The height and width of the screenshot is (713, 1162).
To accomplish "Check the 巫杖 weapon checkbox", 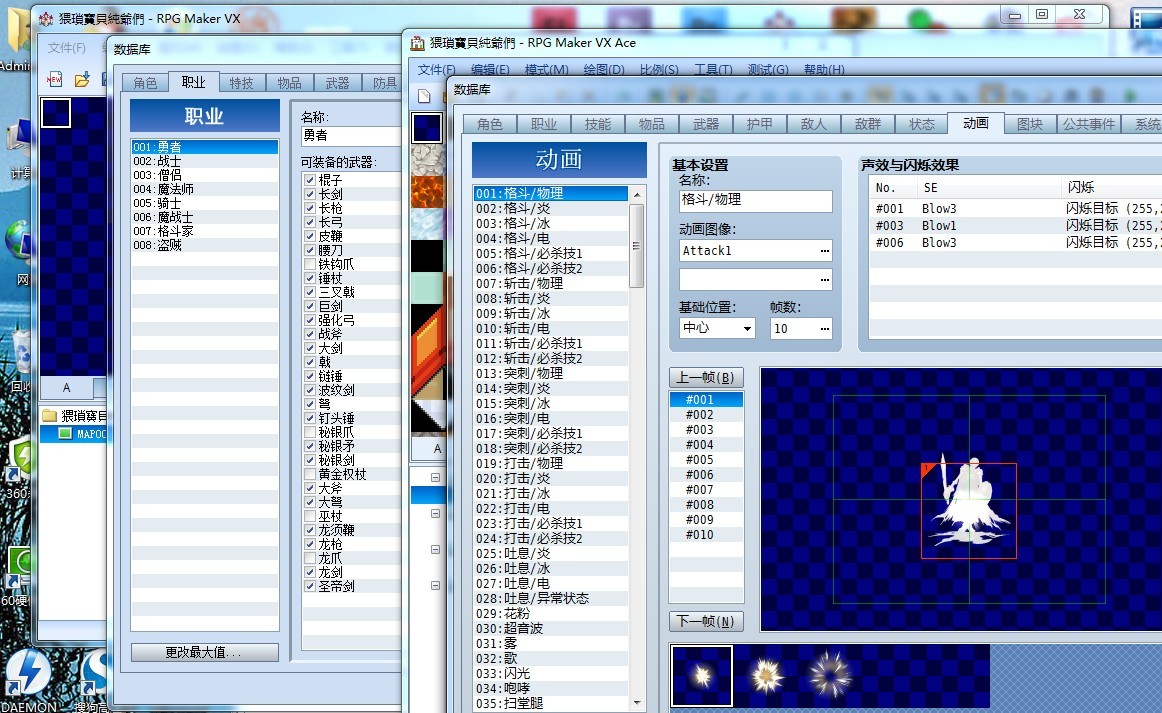I will (310, 517).
